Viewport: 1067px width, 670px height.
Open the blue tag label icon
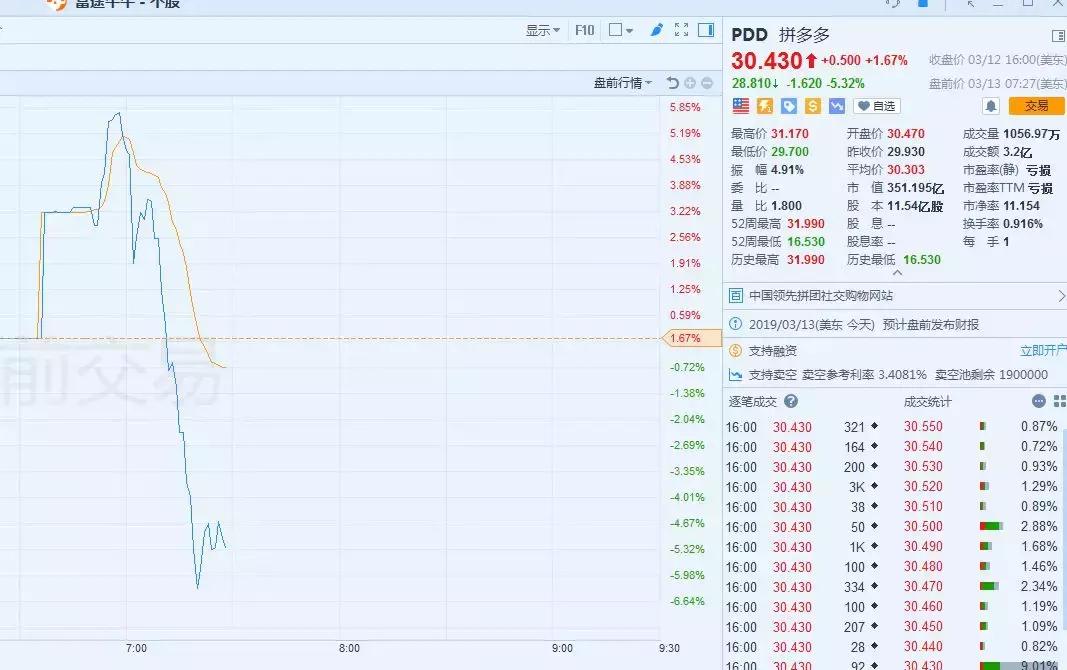(788, 106)
